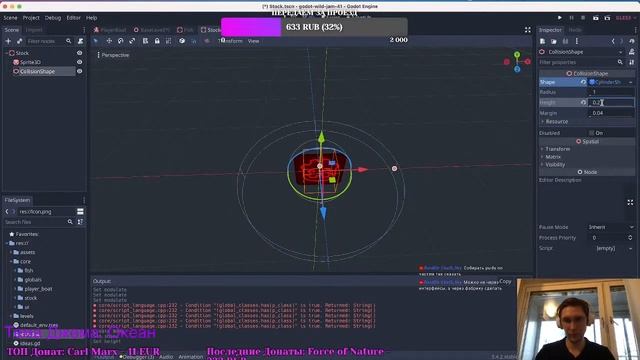Save resource icon in Inspector
Viewport: 640px width, 360px height.
coord(565,41)
